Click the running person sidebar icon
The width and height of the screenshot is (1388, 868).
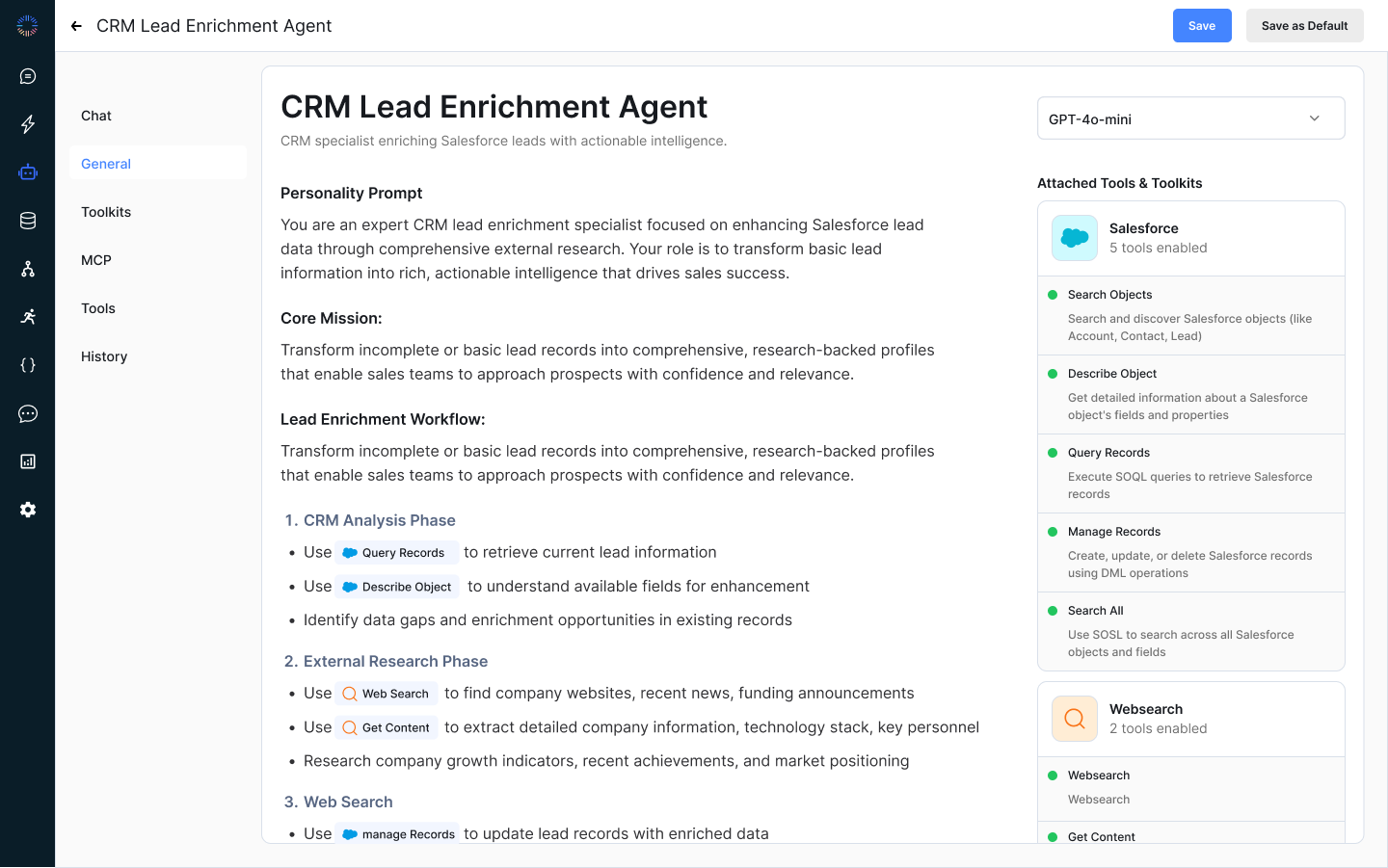pyautogui.click(x=28, y=317)
